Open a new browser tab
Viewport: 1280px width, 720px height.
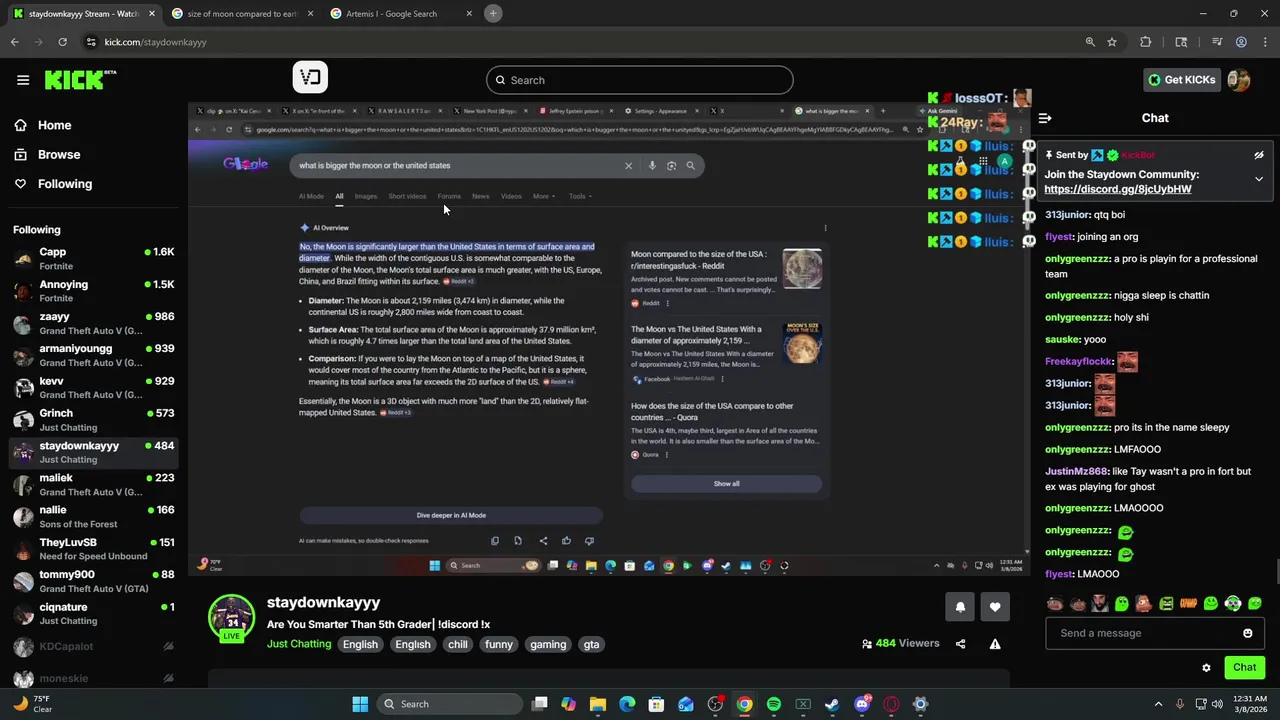click(493, 14)
